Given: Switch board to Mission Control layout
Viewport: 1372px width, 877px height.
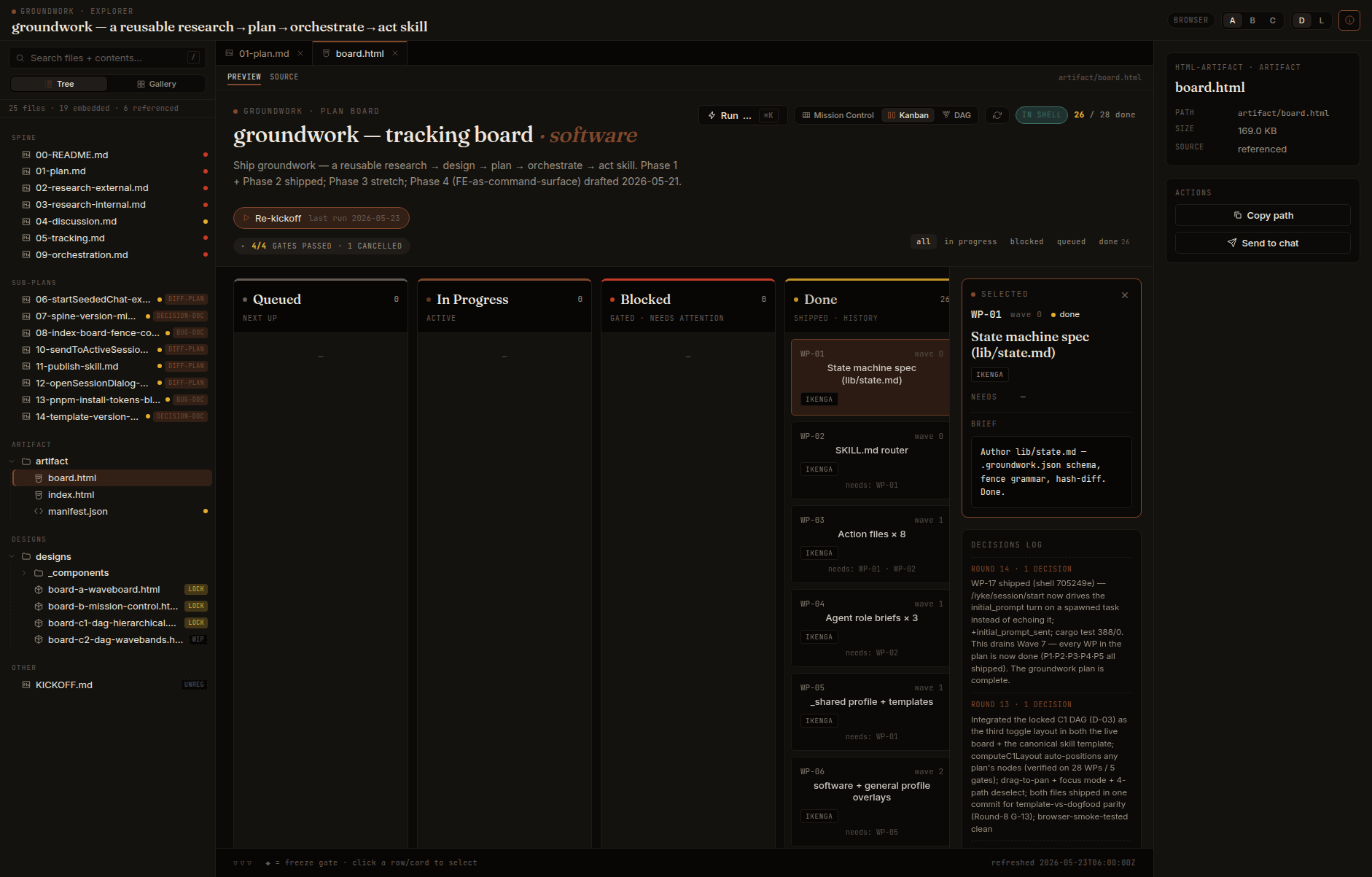Looking at the screenshot, I should (838, 115).
